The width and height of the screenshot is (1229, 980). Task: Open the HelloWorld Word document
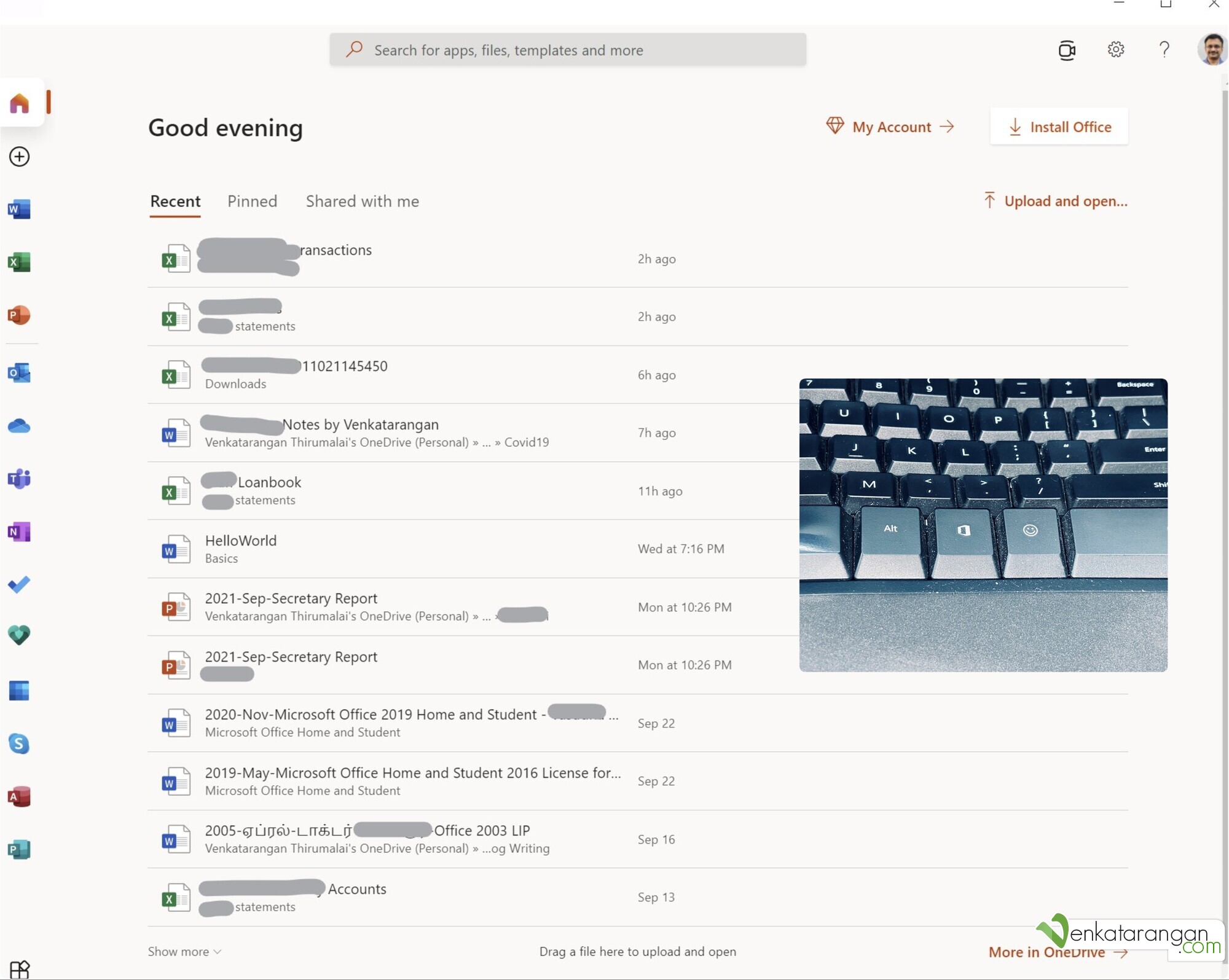pyautogui.click(x=241, y=541)
